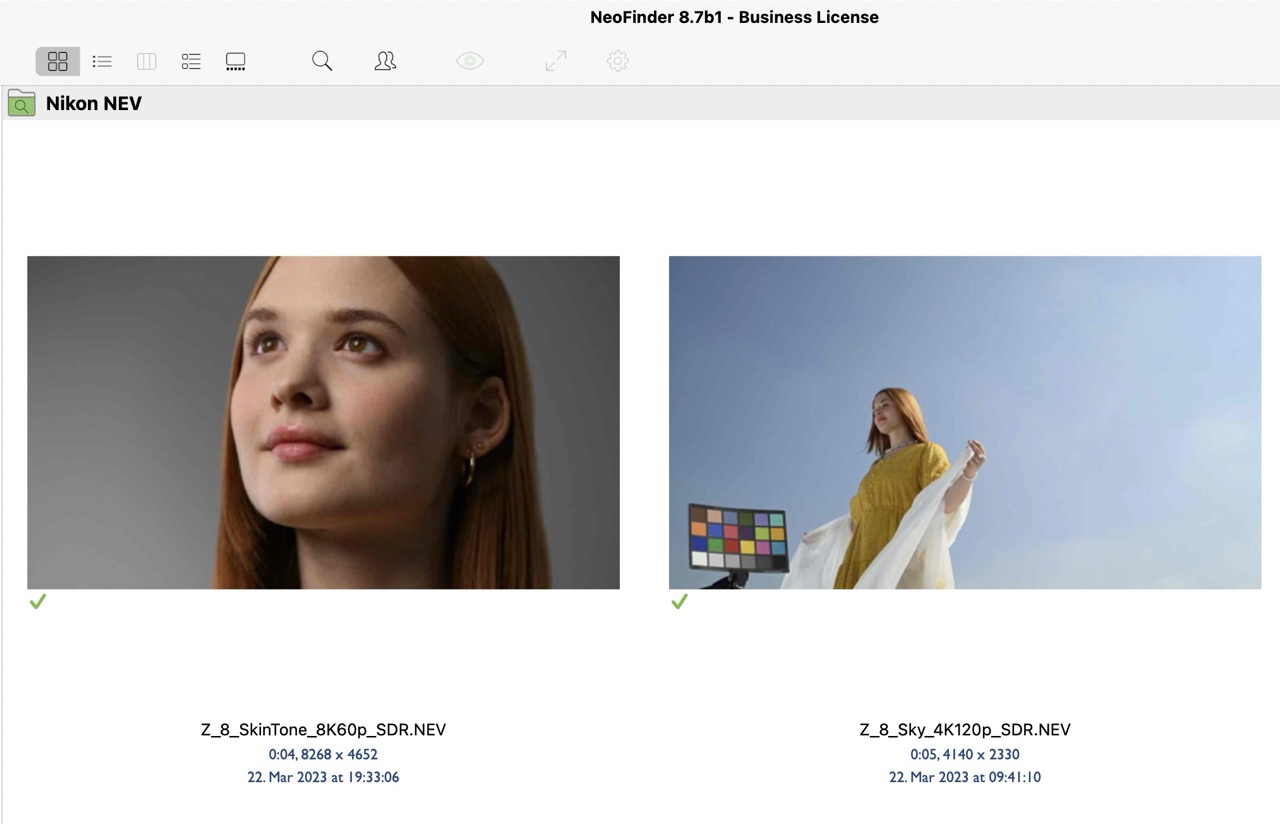
Task: Select the details list view icon
Action: click(191, 62)
